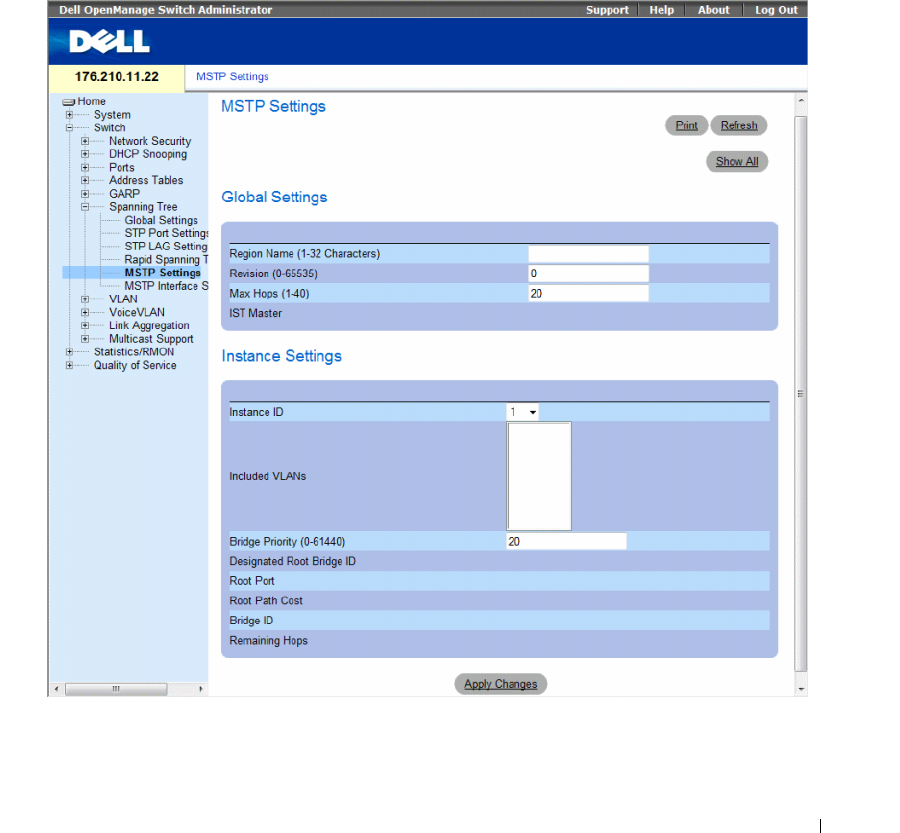Collapse the Spanning Tree node

point(85,207)
